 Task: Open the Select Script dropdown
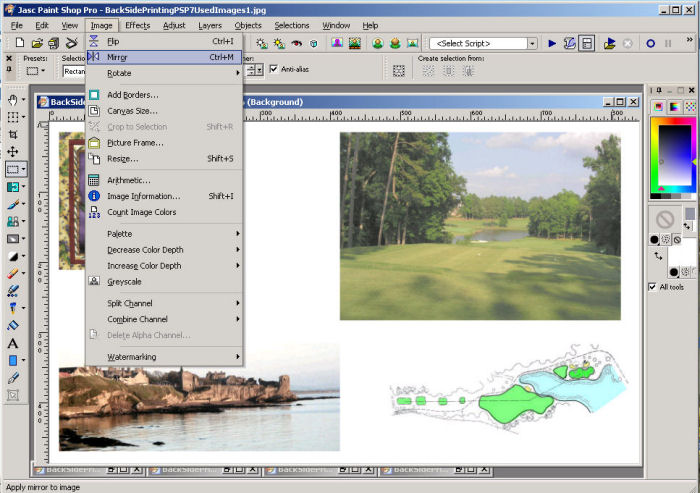pos(535,44)
